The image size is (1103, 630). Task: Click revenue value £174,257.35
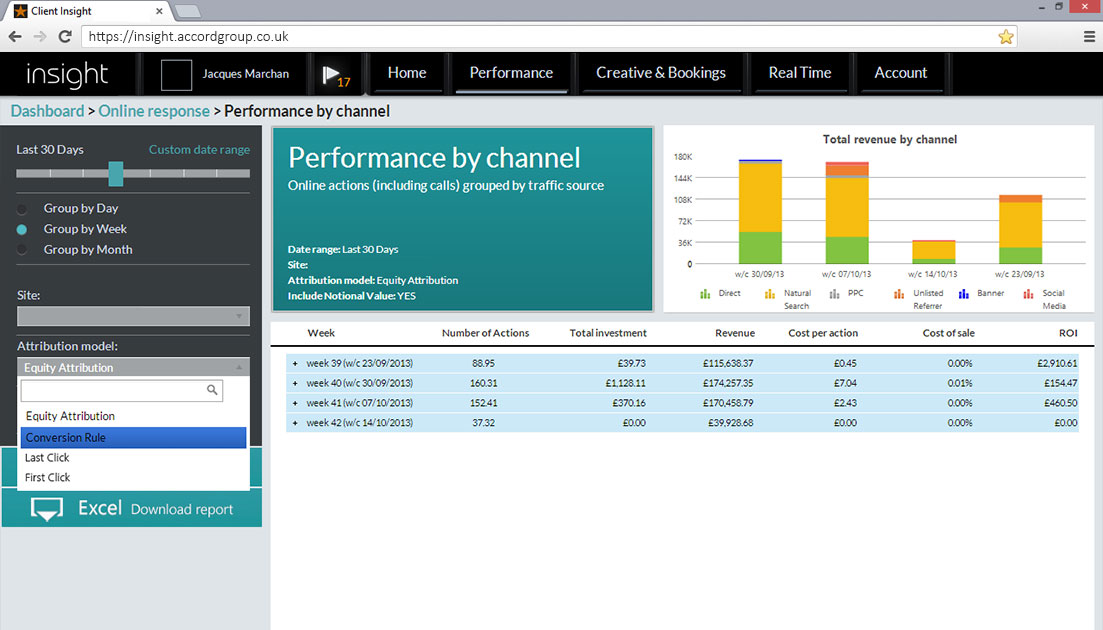click(728, 383)
